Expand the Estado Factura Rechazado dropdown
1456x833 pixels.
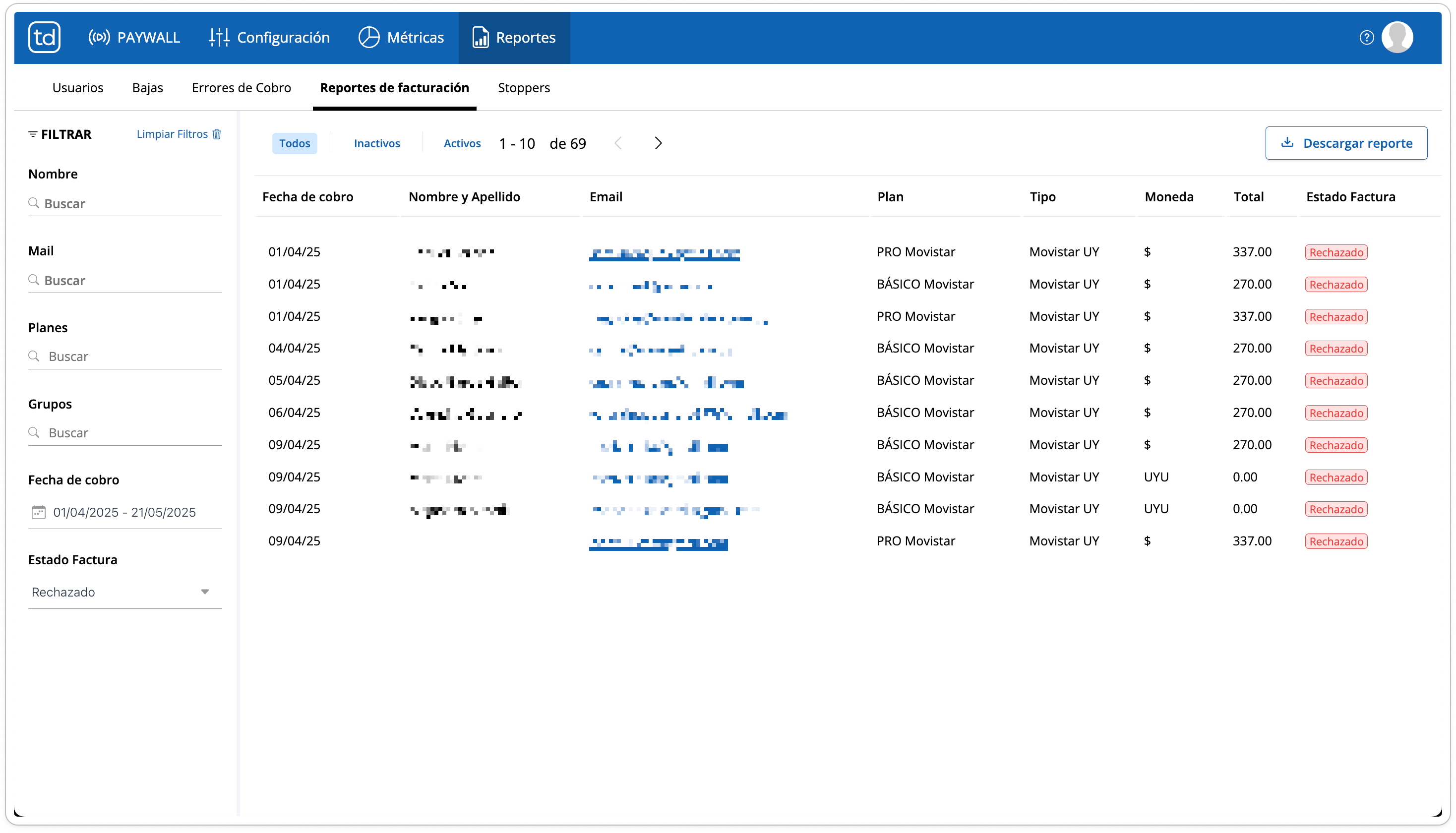124,592
